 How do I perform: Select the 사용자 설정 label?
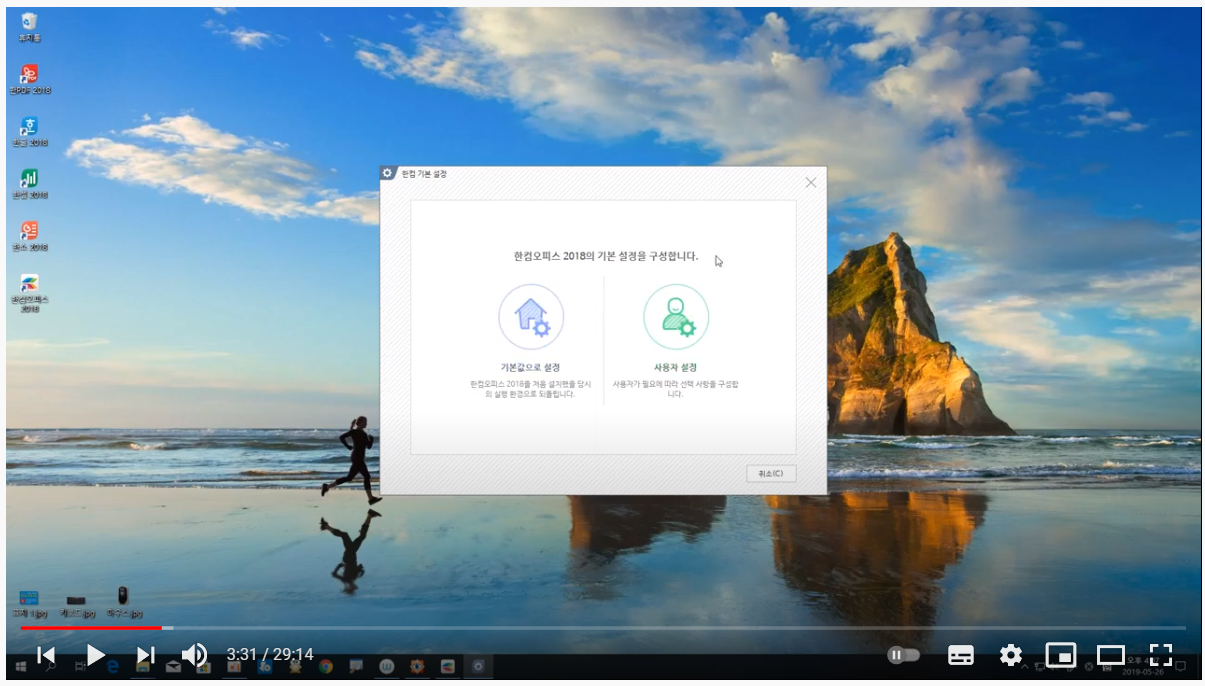pyautogui.click(x=676, y=367)
